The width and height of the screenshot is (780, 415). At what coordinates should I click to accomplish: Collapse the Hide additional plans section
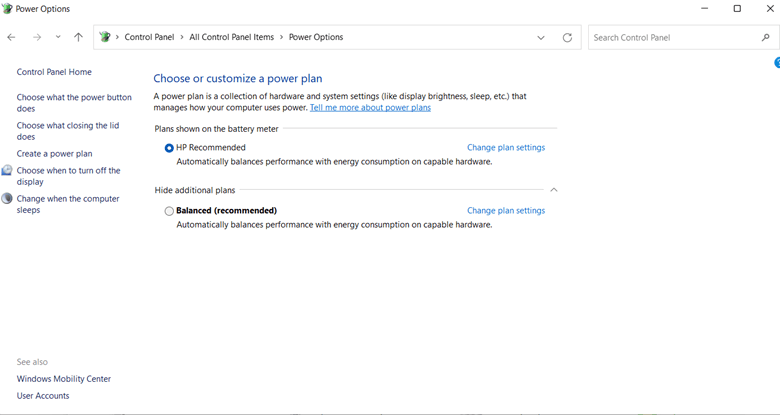[553, 190]
